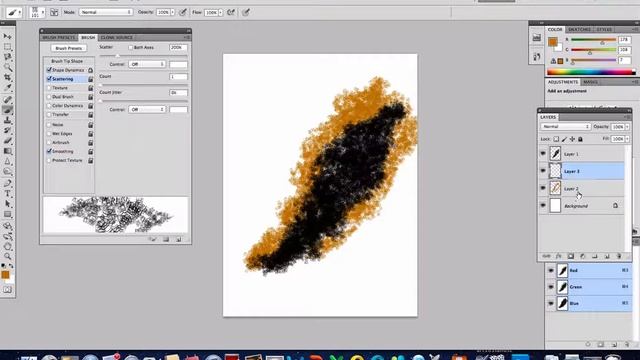640x360 pixels.
Task: Create new layer in Layers panel
Action: pyautogui.click(x=607, y=256)
